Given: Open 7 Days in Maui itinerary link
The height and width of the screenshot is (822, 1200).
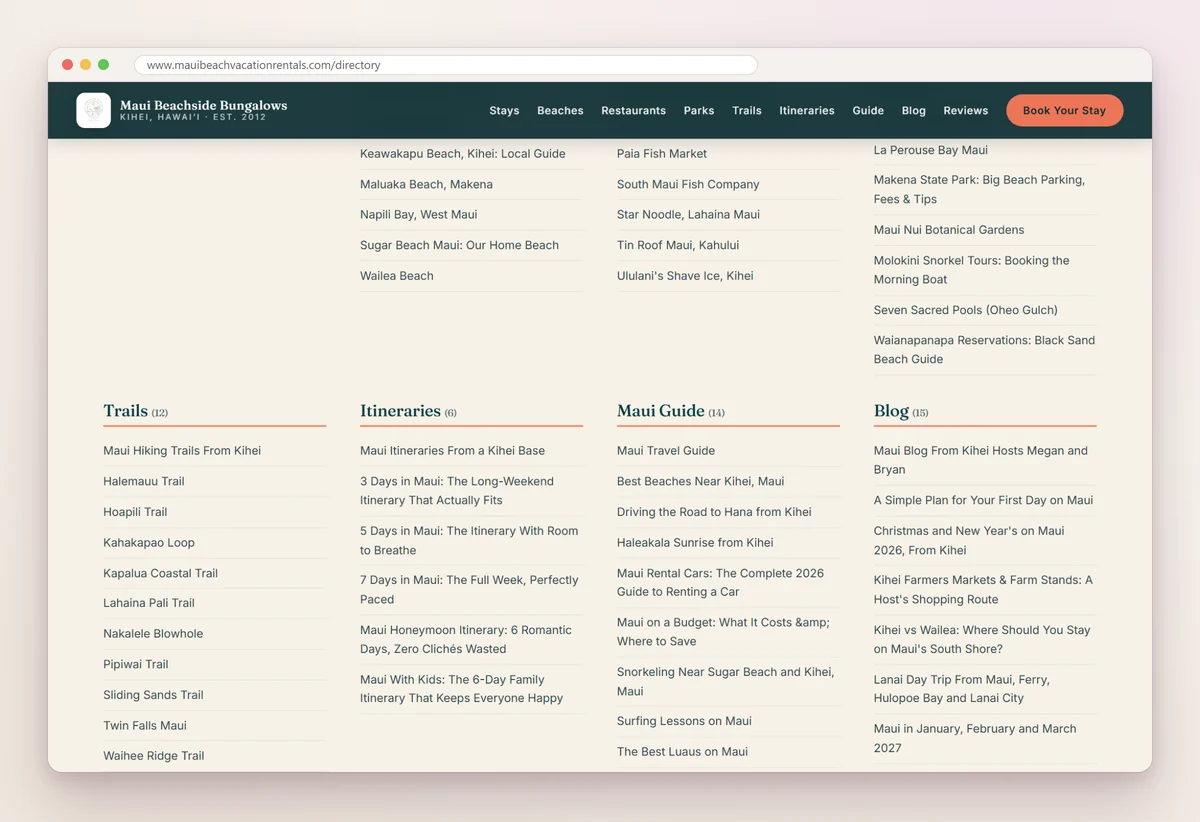Looking at the screenshot, I should click(469, 590).
